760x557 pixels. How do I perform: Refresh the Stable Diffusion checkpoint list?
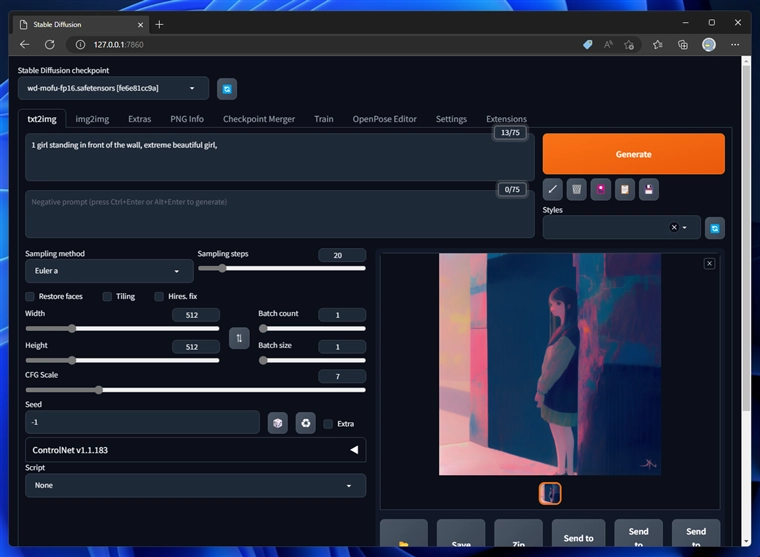click(x=227, y=89)
